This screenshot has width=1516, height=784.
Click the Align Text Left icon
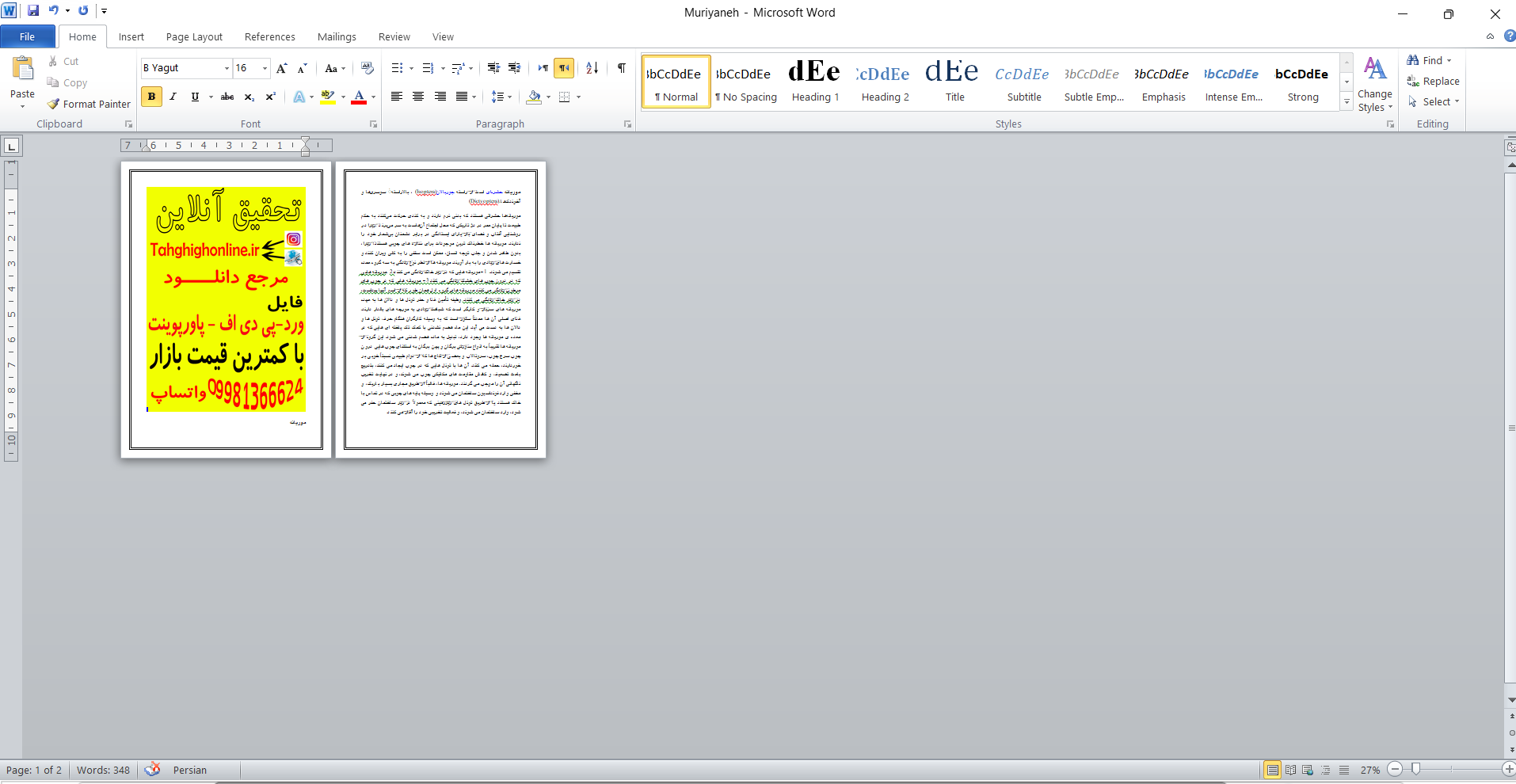click(x=397, y=97)
